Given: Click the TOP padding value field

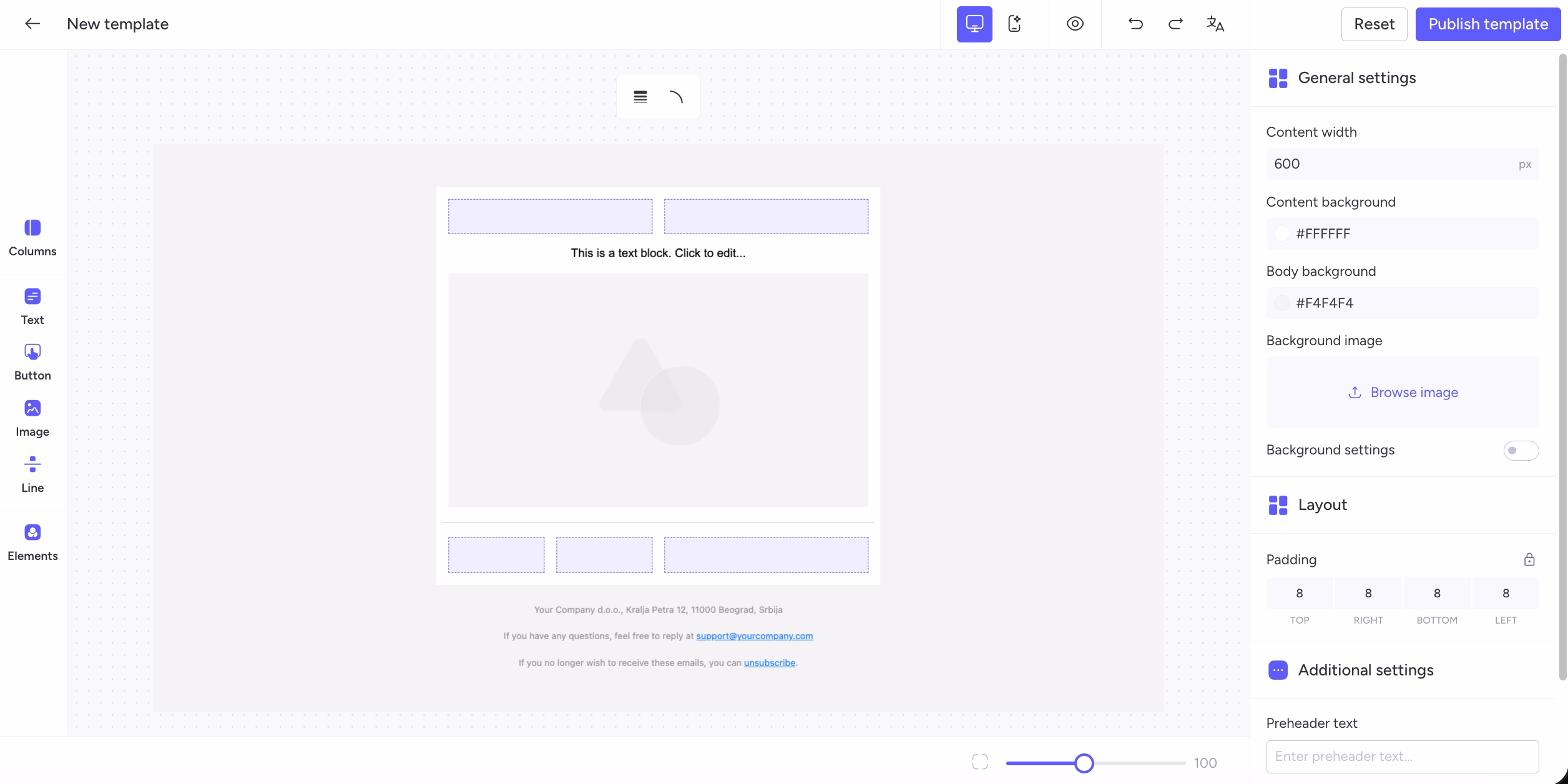Looking at the screenshot, I should [1300, 593].
